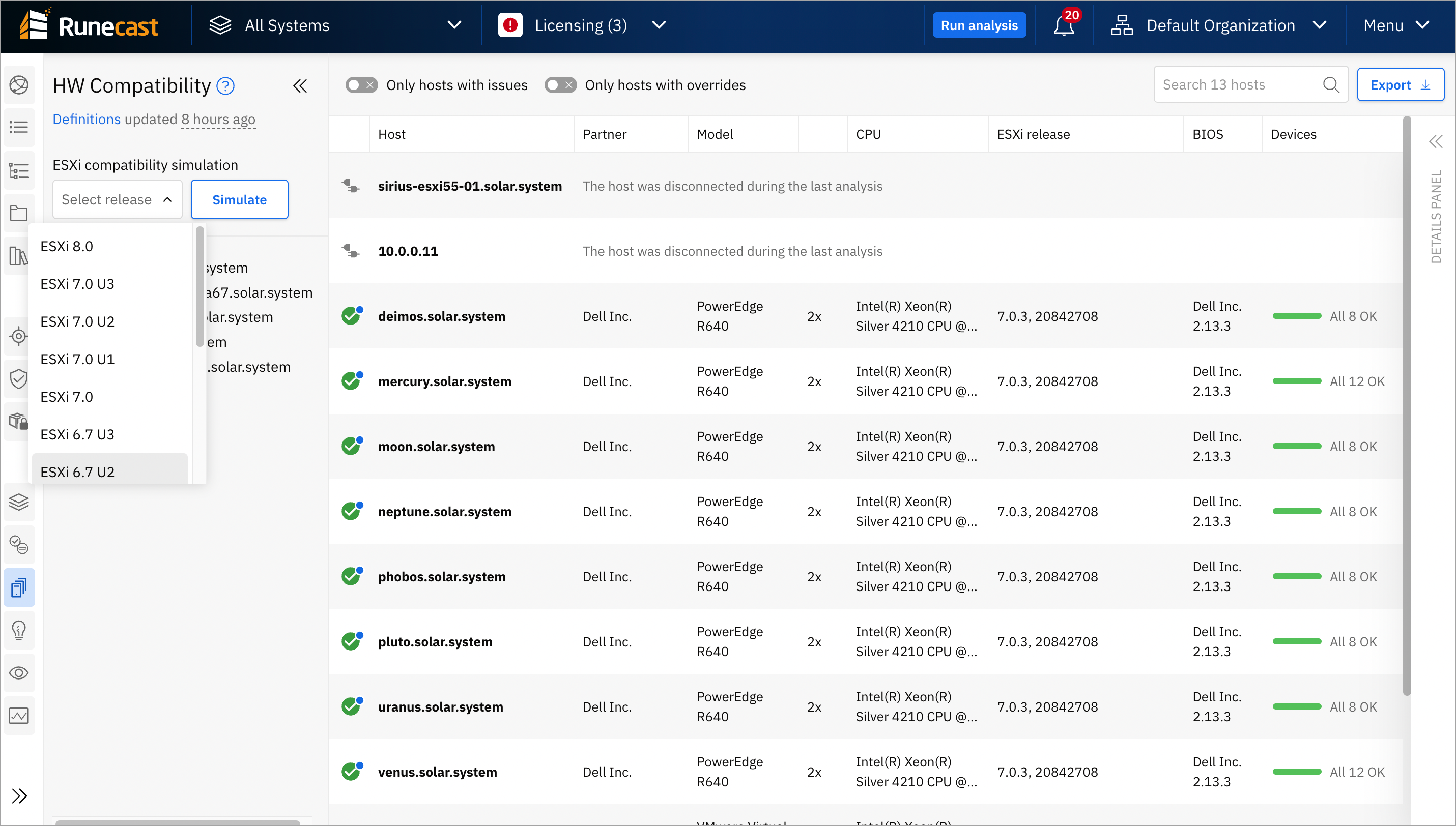Viewport: 1456px width, 826px height.
Task: Choose ESXi 7.0 from release list
Action: coord(110,397)
